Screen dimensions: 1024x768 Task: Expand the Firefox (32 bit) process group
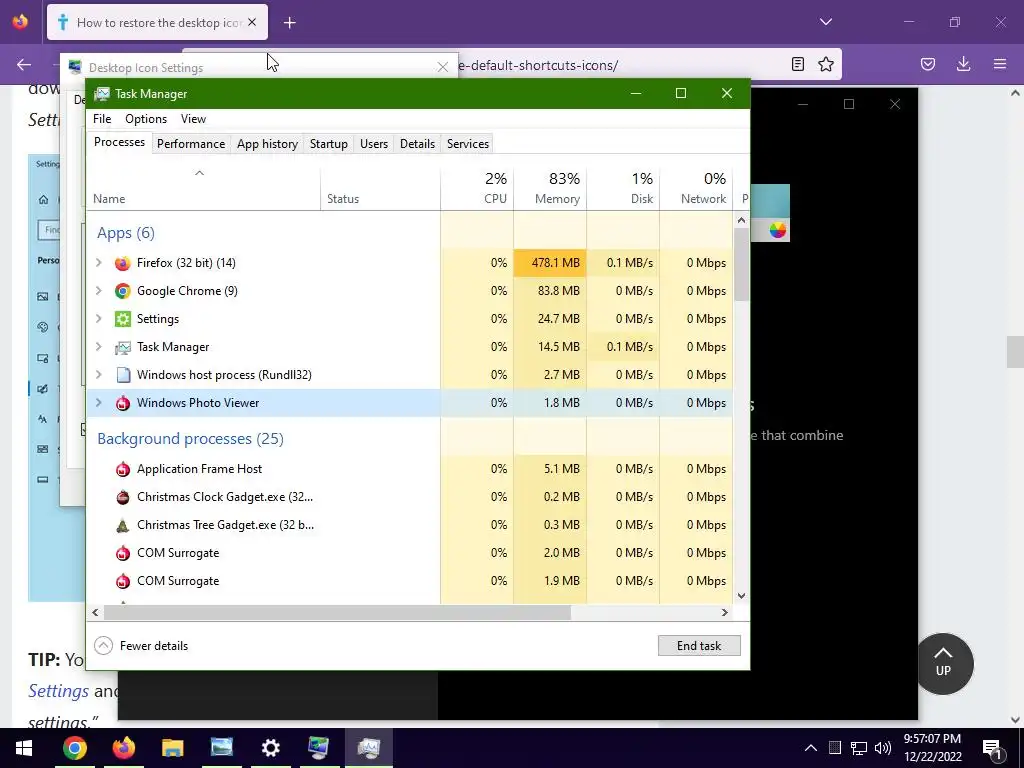[x=99, y=263]
